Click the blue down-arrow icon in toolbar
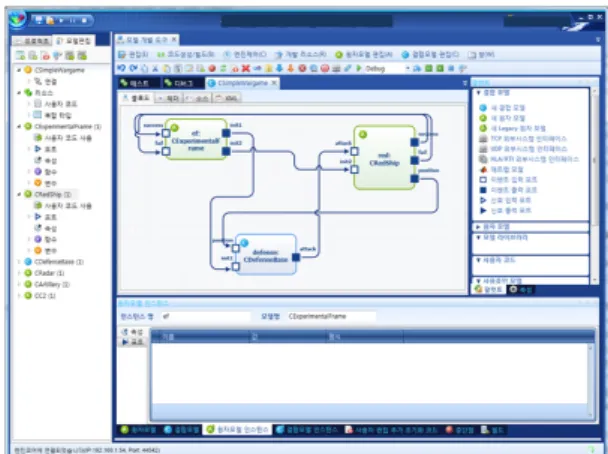Screen dimensions: 608x454 (x=279, y=69)
